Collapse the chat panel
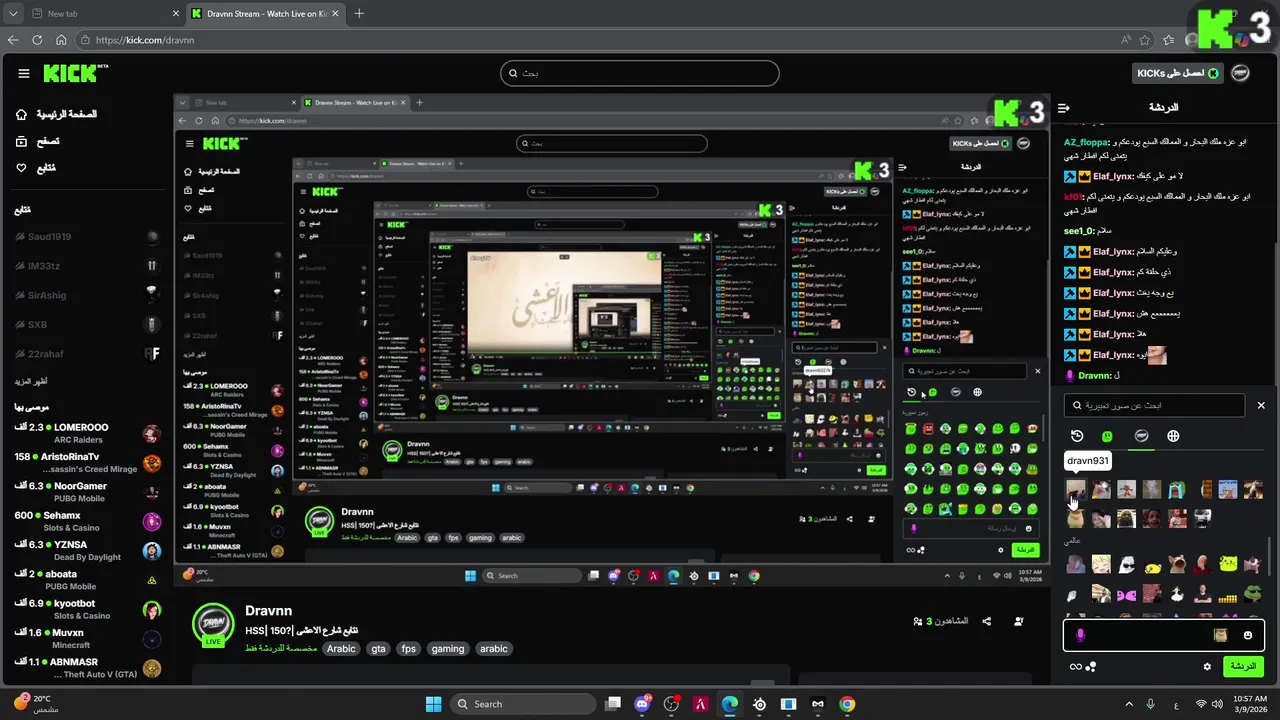 coord(1064,108)
